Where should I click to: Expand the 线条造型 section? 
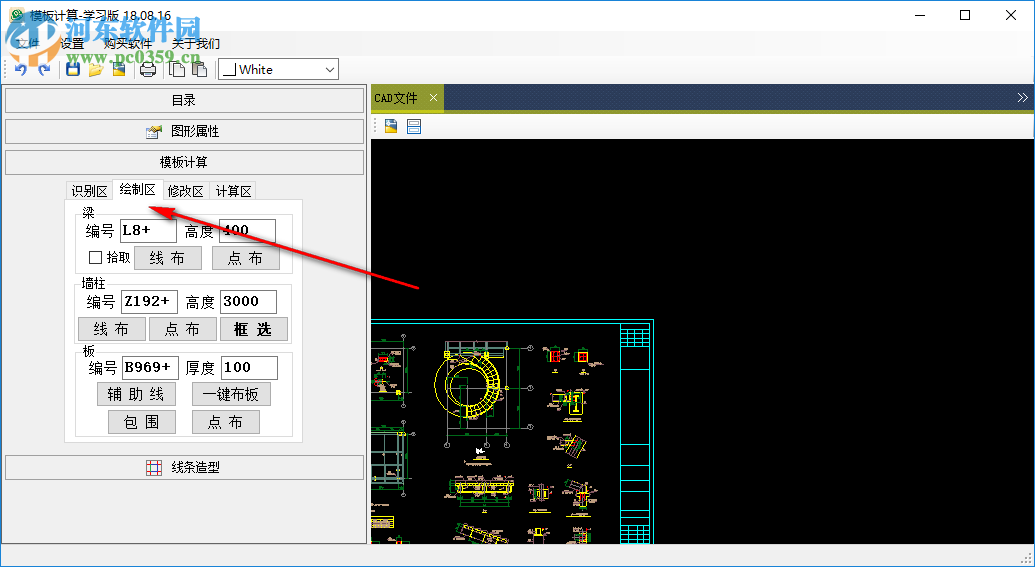[184, 467]
